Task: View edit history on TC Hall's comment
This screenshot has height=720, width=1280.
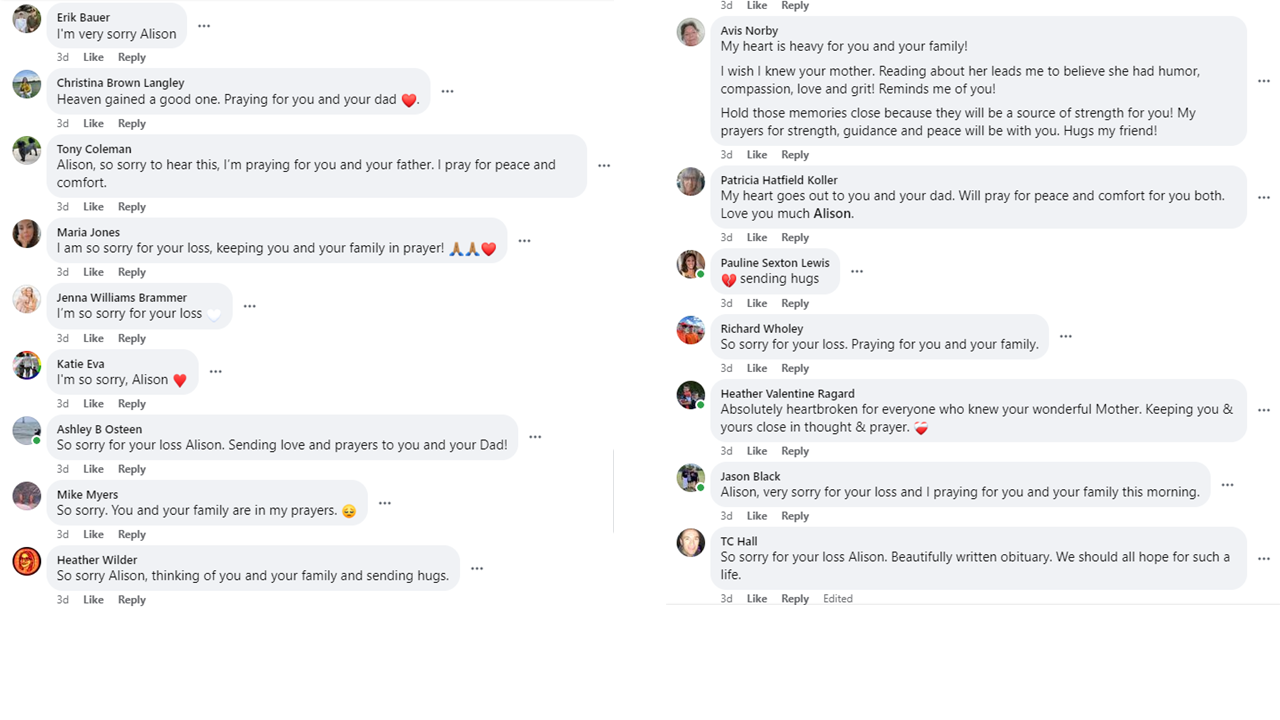Action: tap(838, 599)
